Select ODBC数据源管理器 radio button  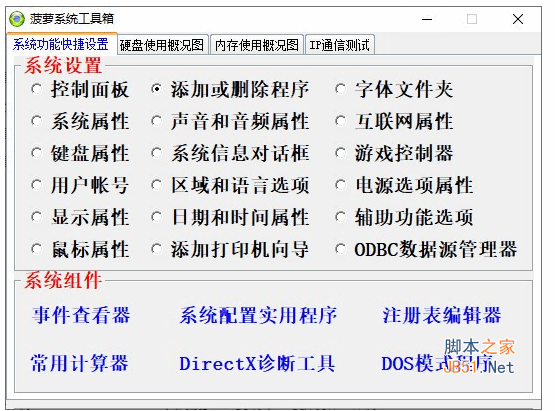point(341,249)
